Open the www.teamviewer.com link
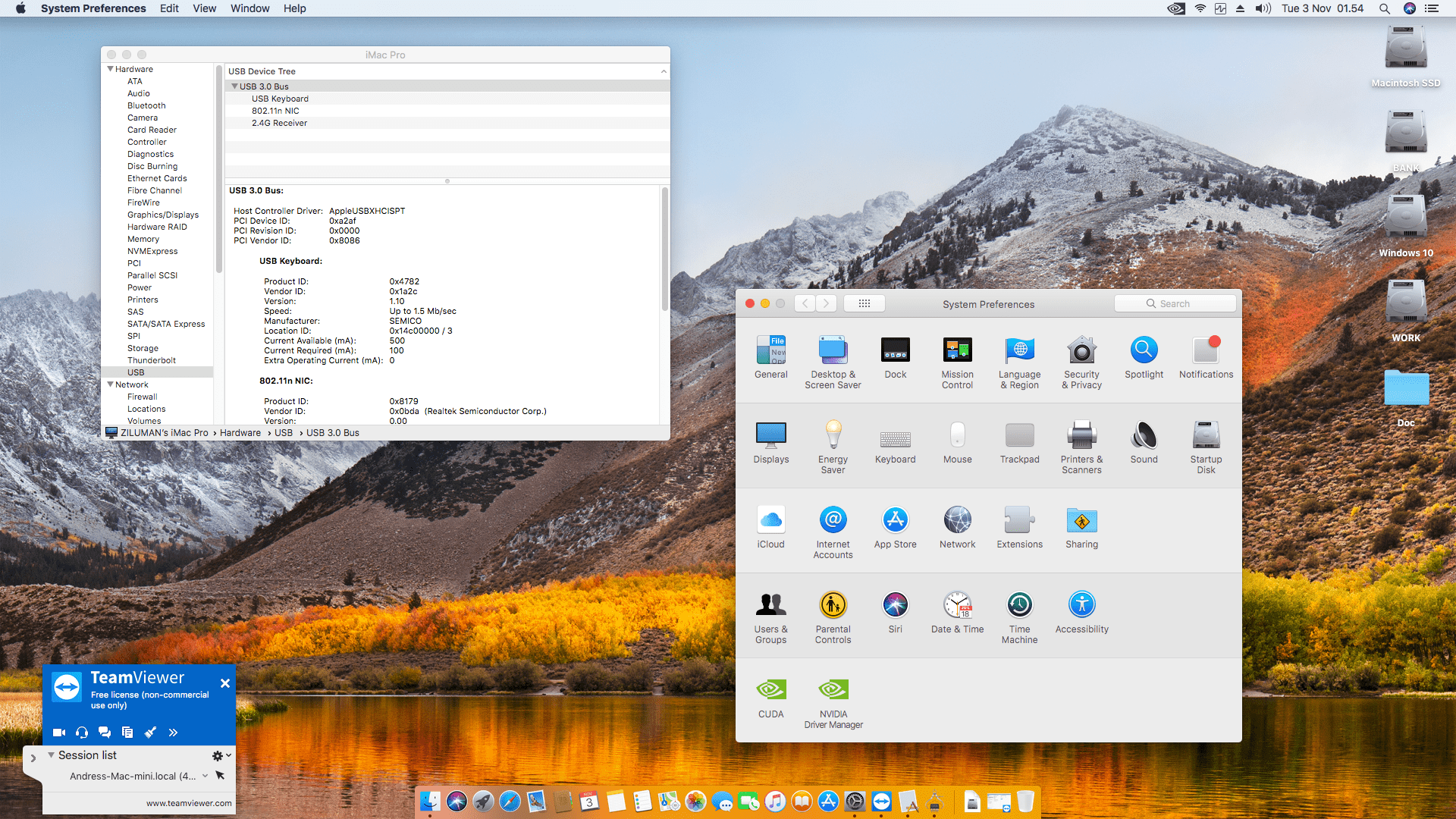Screen dimensions: 1456x819 click(x=189, y=803)
